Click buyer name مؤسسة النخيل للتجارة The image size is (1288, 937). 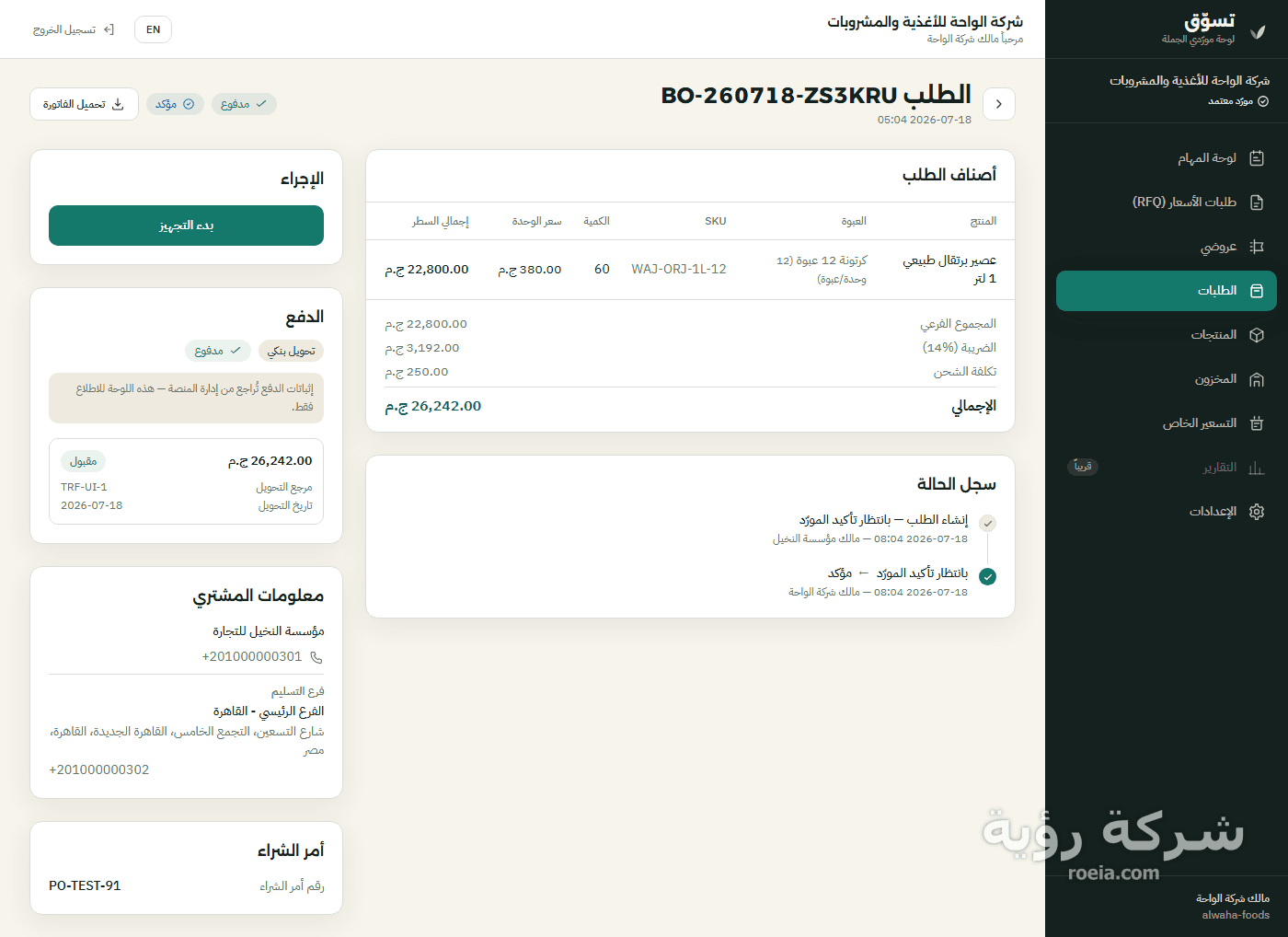[269, 631]
